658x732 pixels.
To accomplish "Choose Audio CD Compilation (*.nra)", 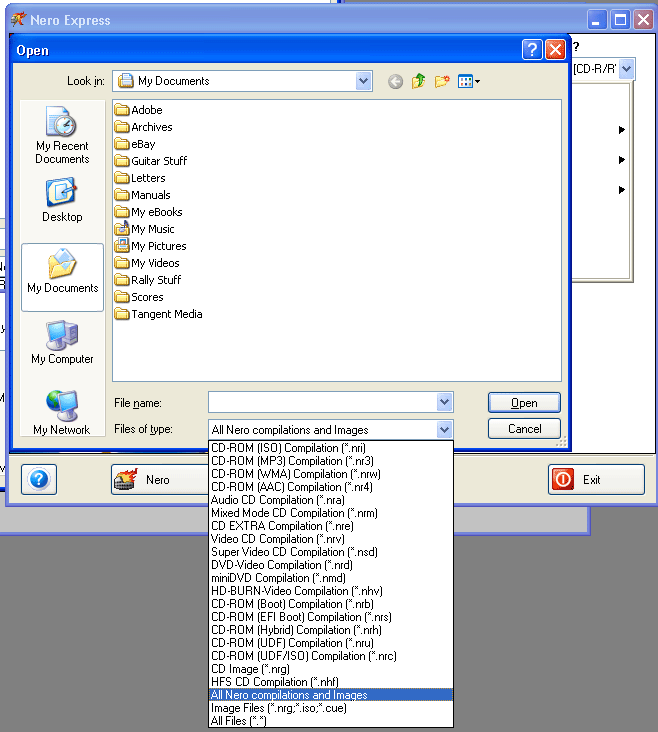I will coord(331,500).
